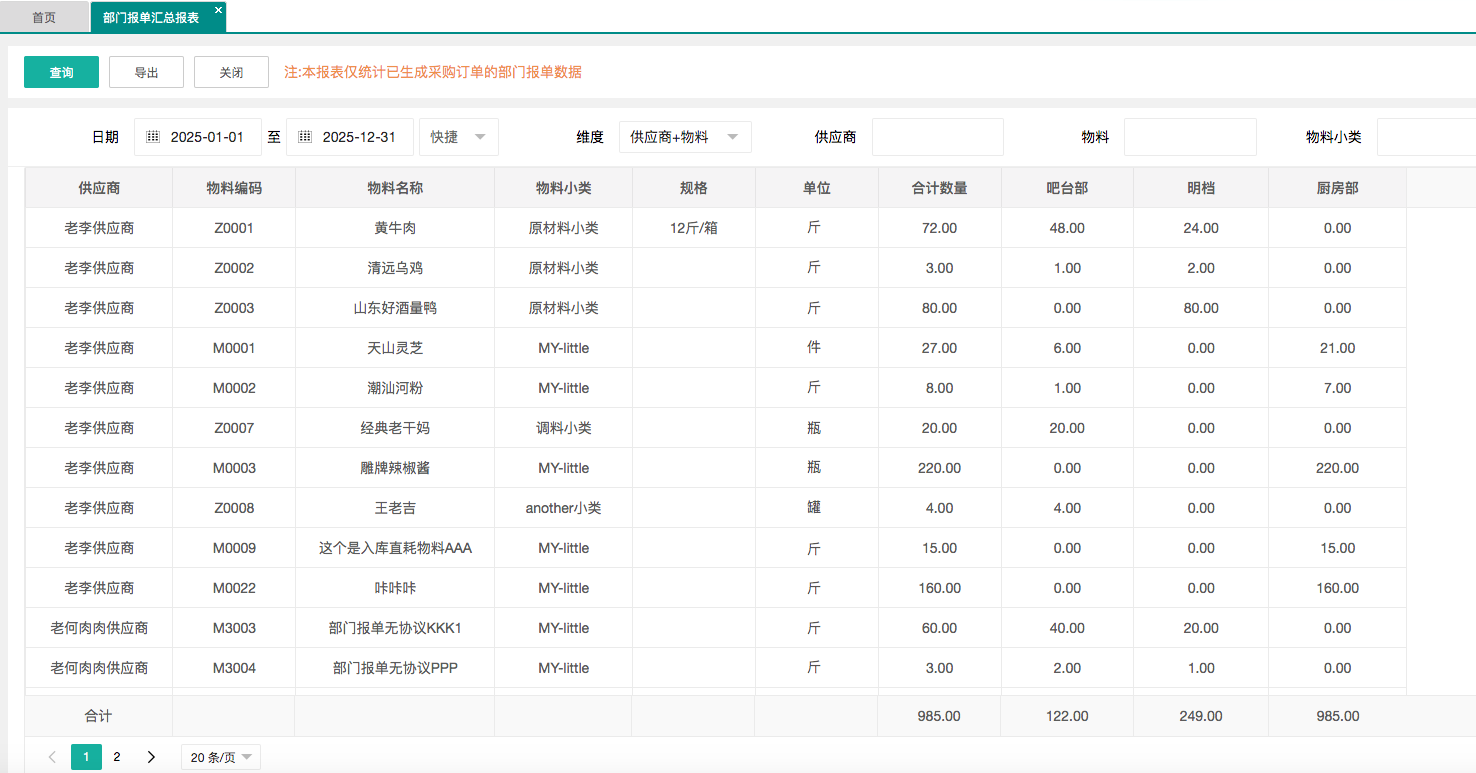
Task: Switch to 首页 tab
Action: coord(44,17)
